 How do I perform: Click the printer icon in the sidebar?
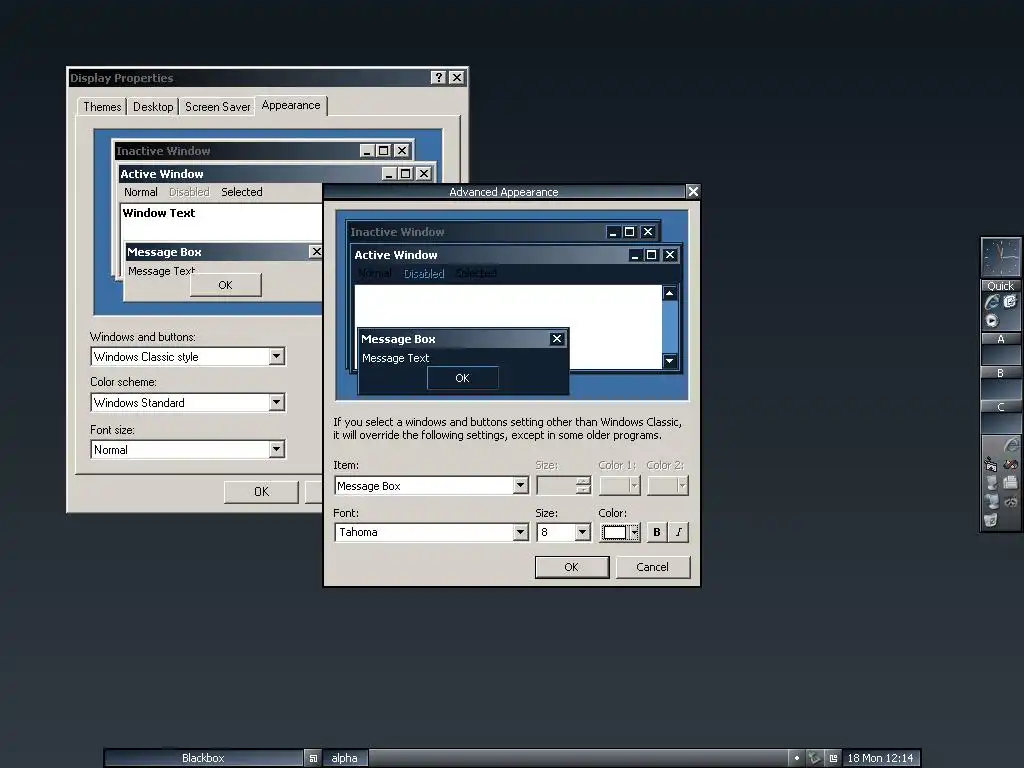click(x=1010, y=483)
